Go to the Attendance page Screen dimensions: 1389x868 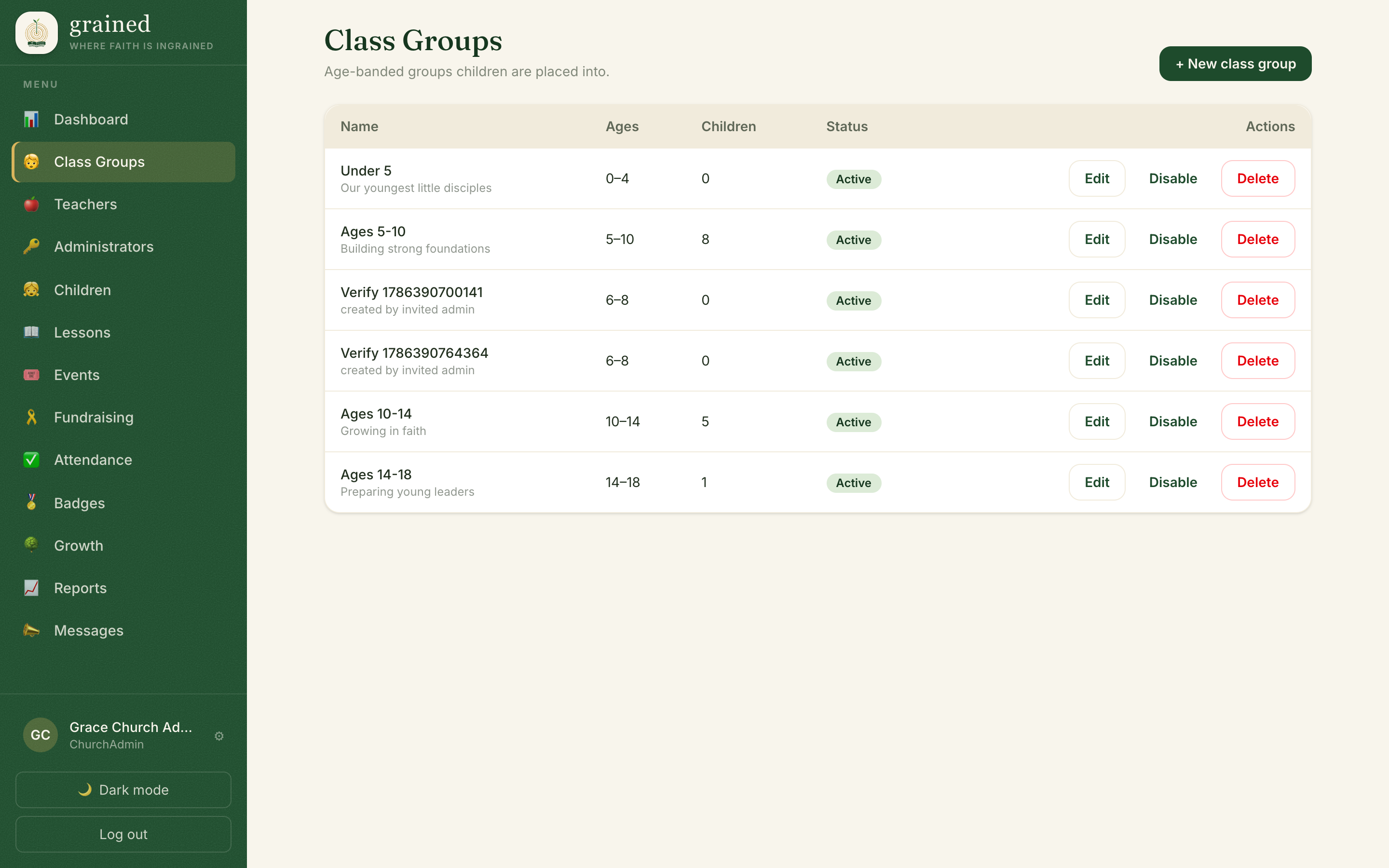click(x=123, y=460)
